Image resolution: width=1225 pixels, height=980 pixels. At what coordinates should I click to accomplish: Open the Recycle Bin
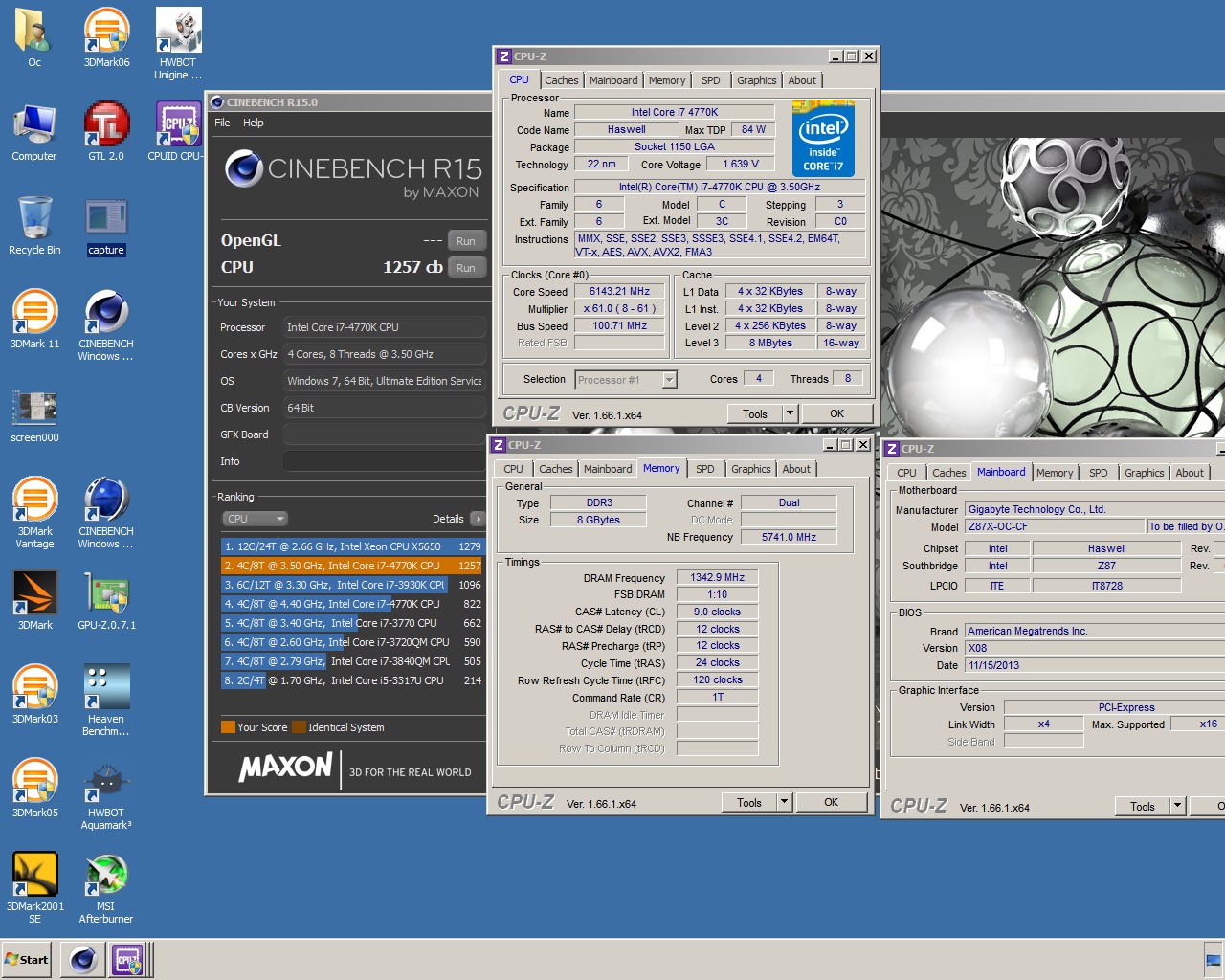point(34,226)
